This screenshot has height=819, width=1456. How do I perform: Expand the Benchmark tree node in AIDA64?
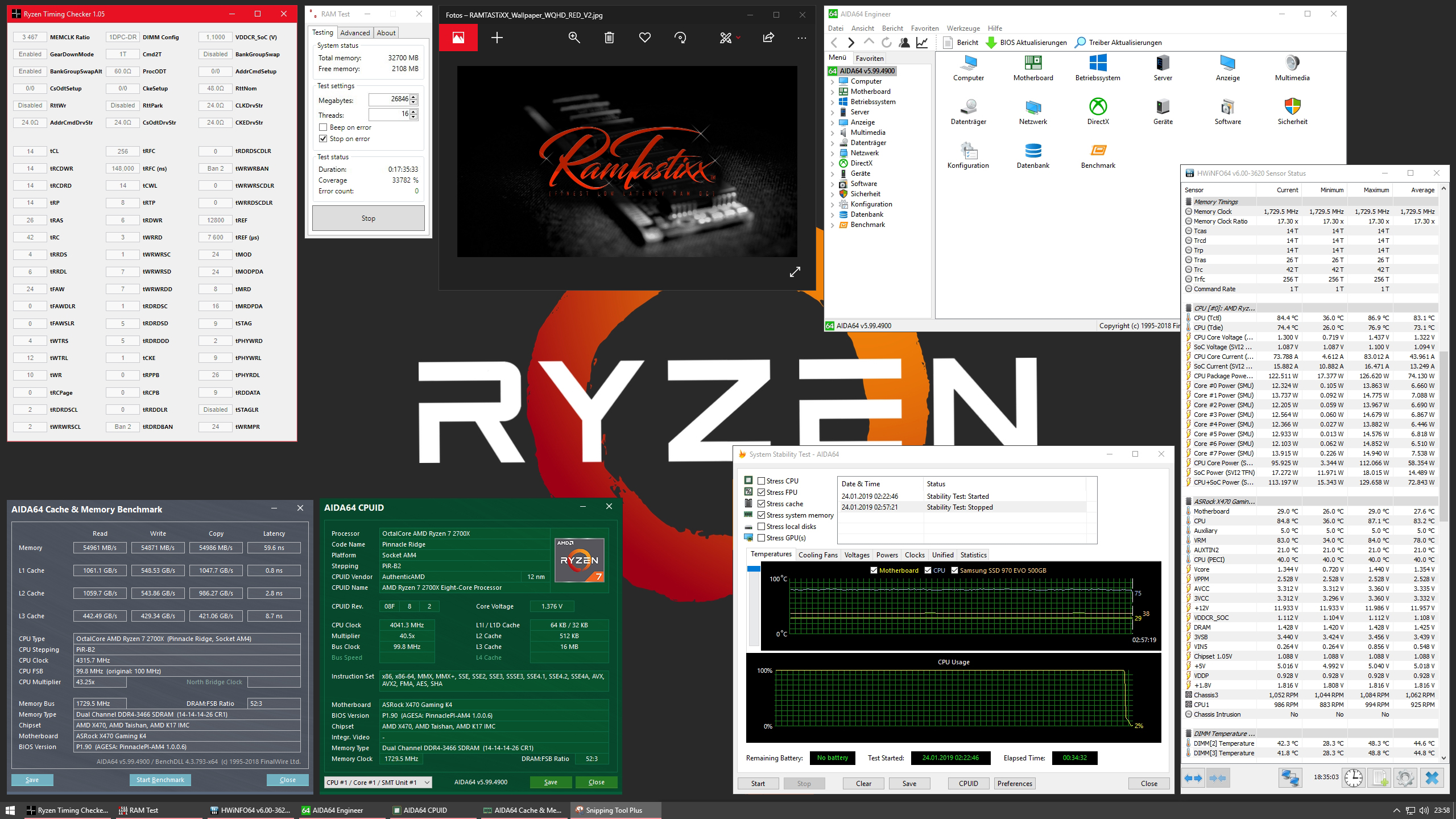[x=833, y=225]
